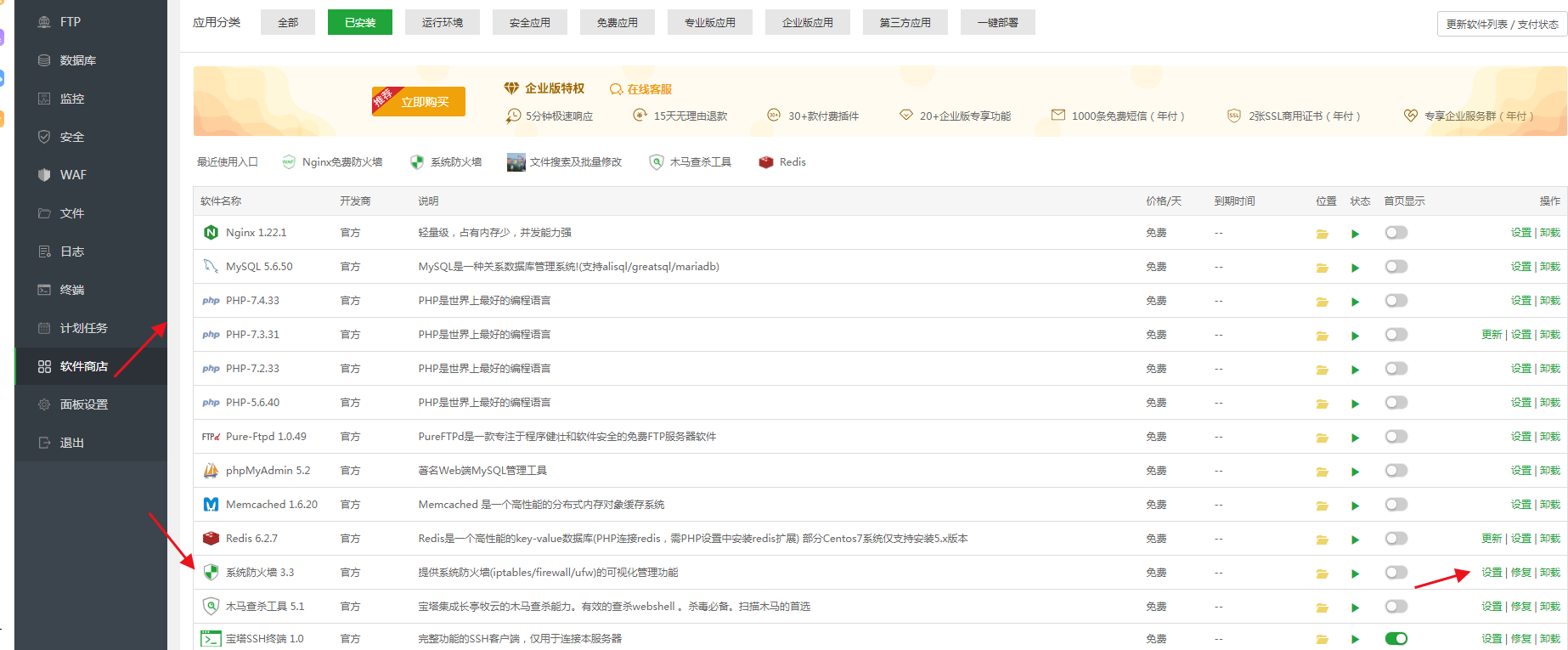Click status play icon for Memcached 1.6.20

(x=1356, y=506)
